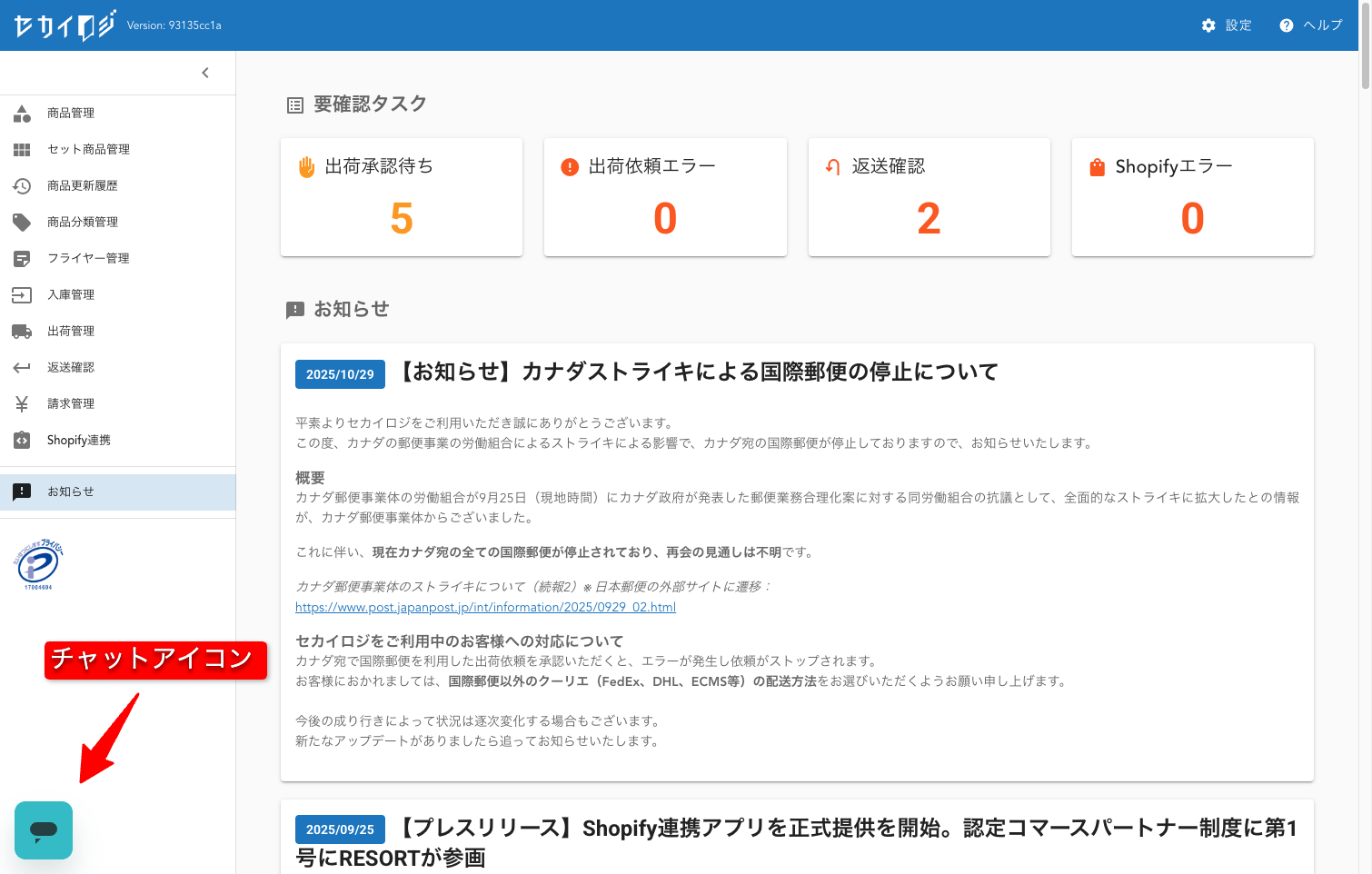The image size is (1372, 874).
Task: Click the truck icon for 出荷管理
Action: tap(22, 332)
